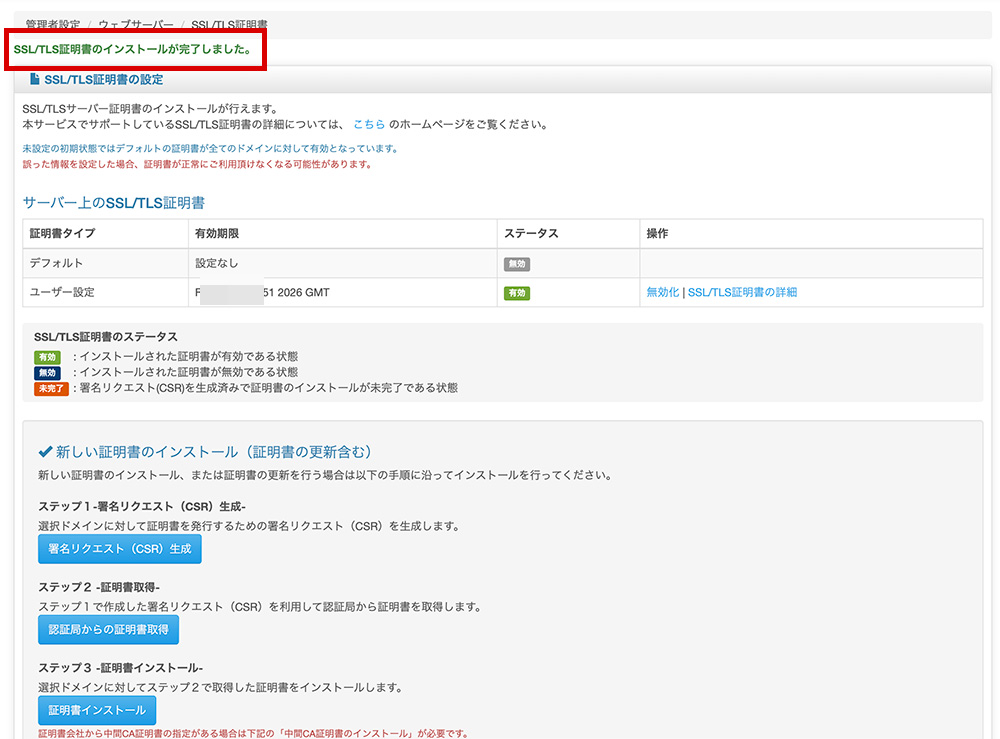The width and height of the screenshot is (1000, 739).
Task: Click the green 有効 status badge for ユーザー設定
Action: pos(517,293)
